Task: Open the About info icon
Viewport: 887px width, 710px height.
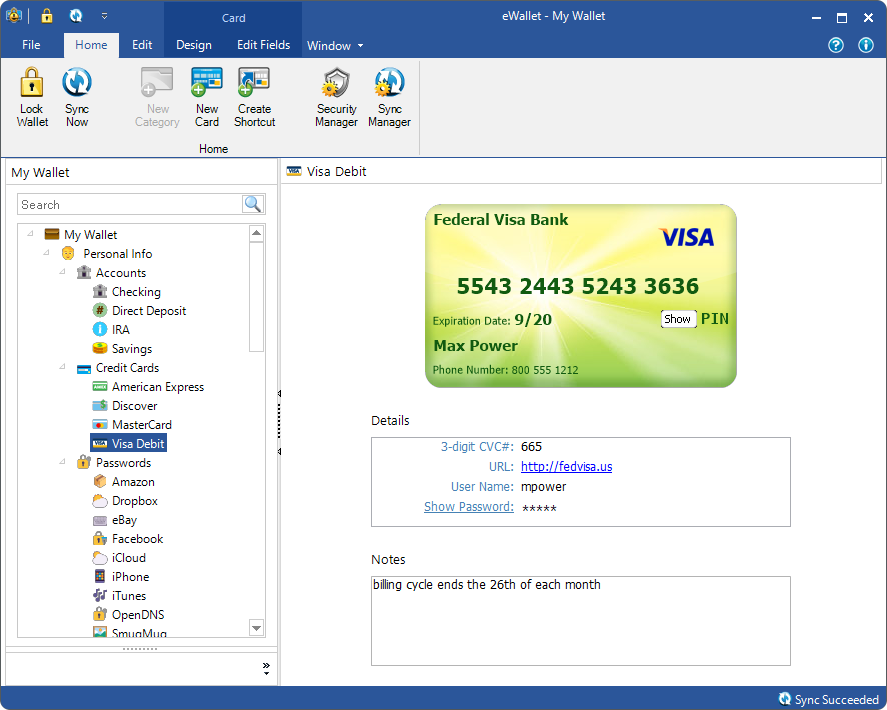Action: [866, 45]
